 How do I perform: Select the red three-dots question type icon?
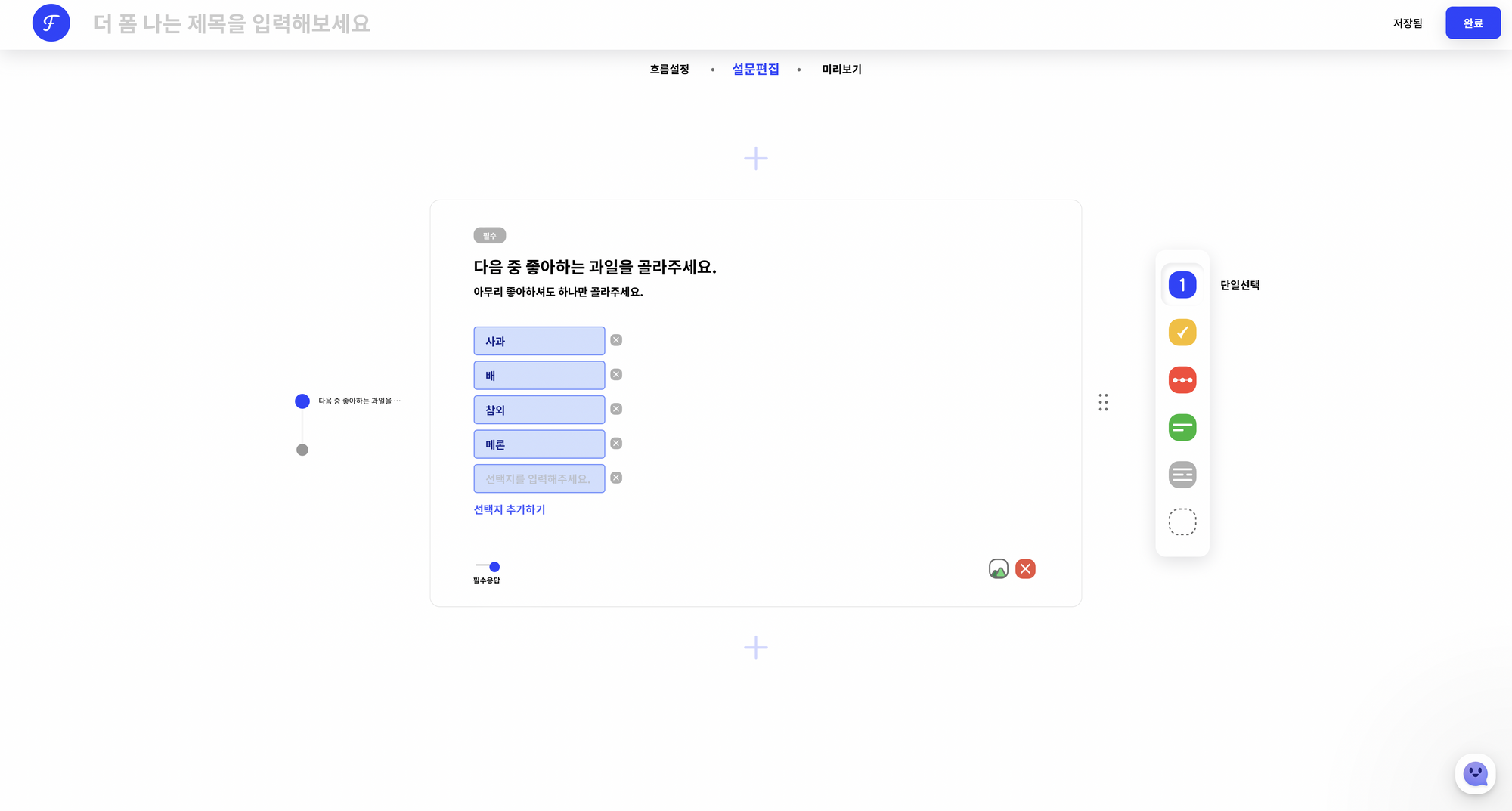click(1182, 380)
